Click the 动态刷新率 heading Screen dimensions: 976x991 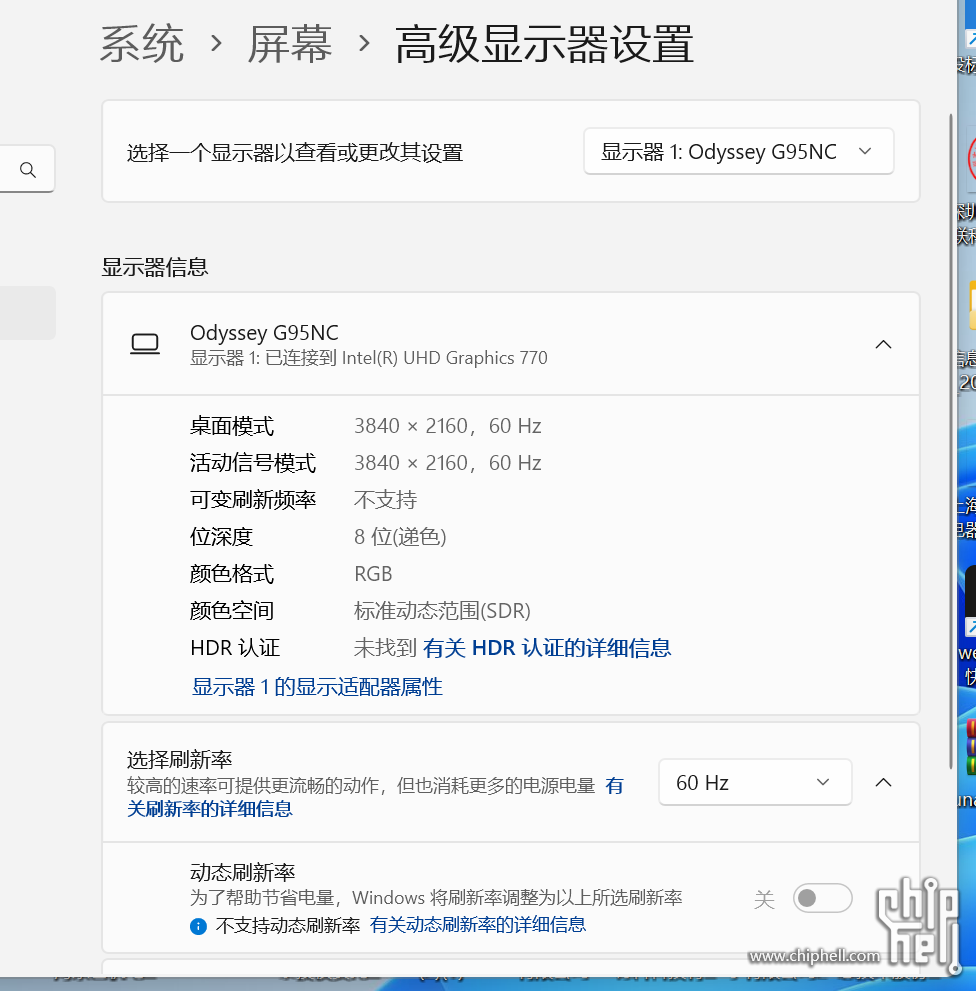pyautogui.click(x=243, y=872)
